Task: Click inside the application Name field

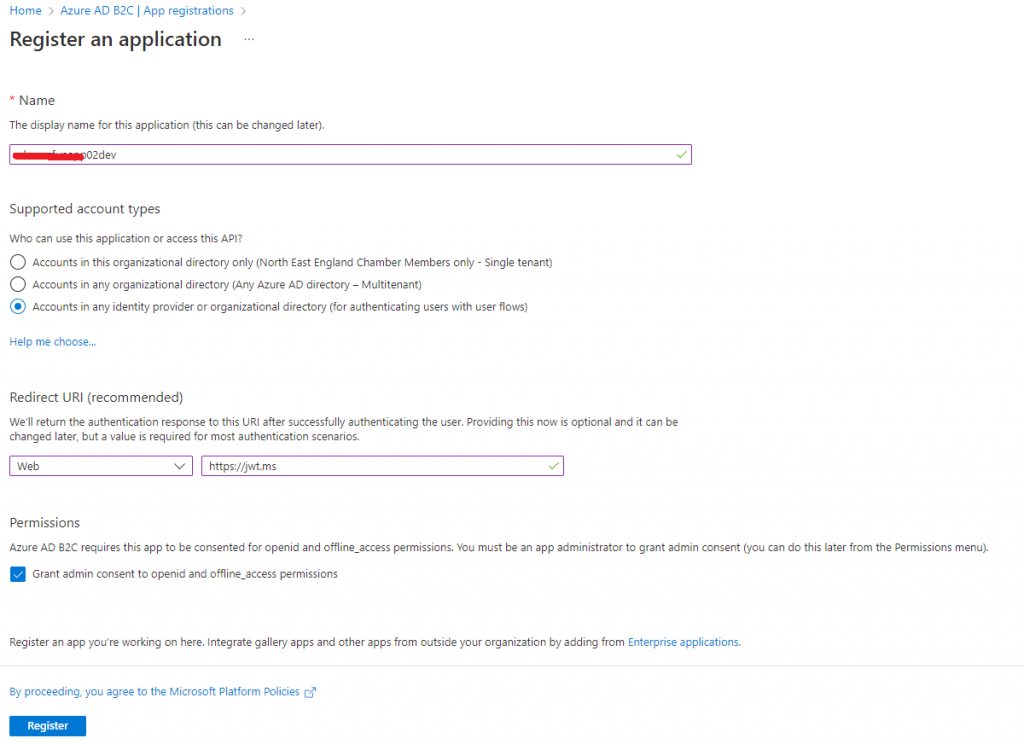Action: click(350, 155)
